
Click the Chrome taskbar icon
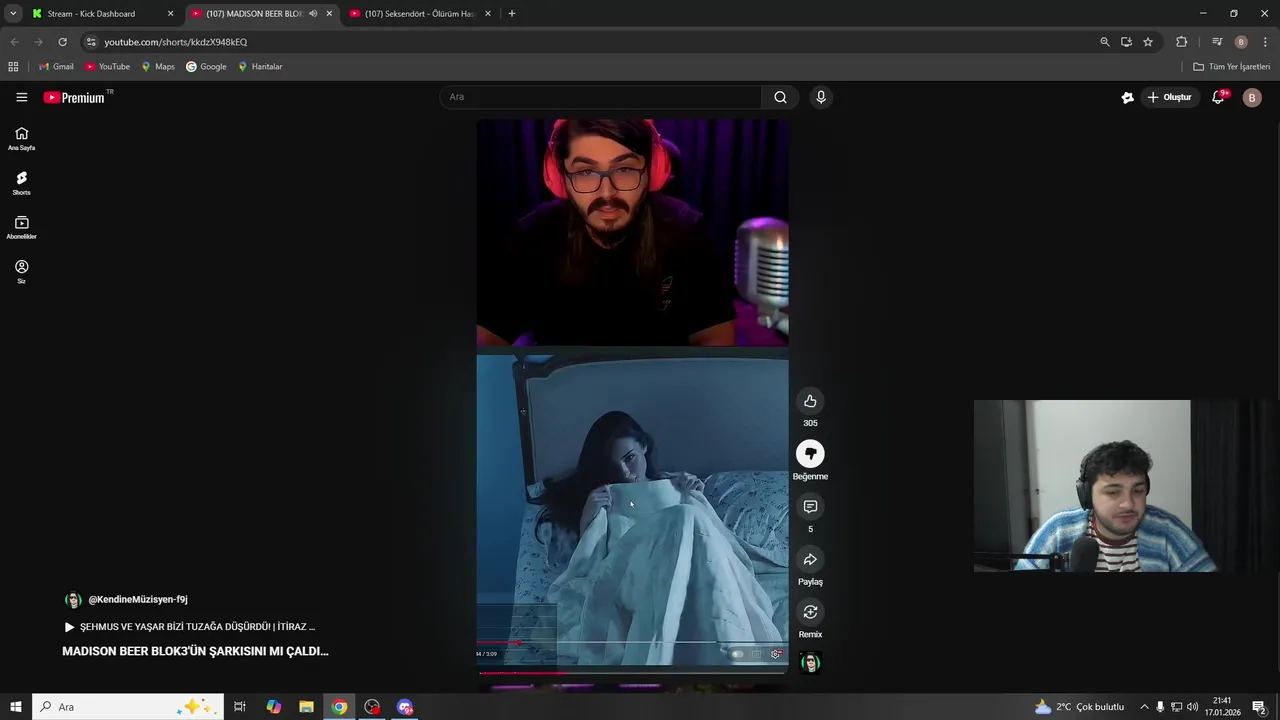pos(339,707)
